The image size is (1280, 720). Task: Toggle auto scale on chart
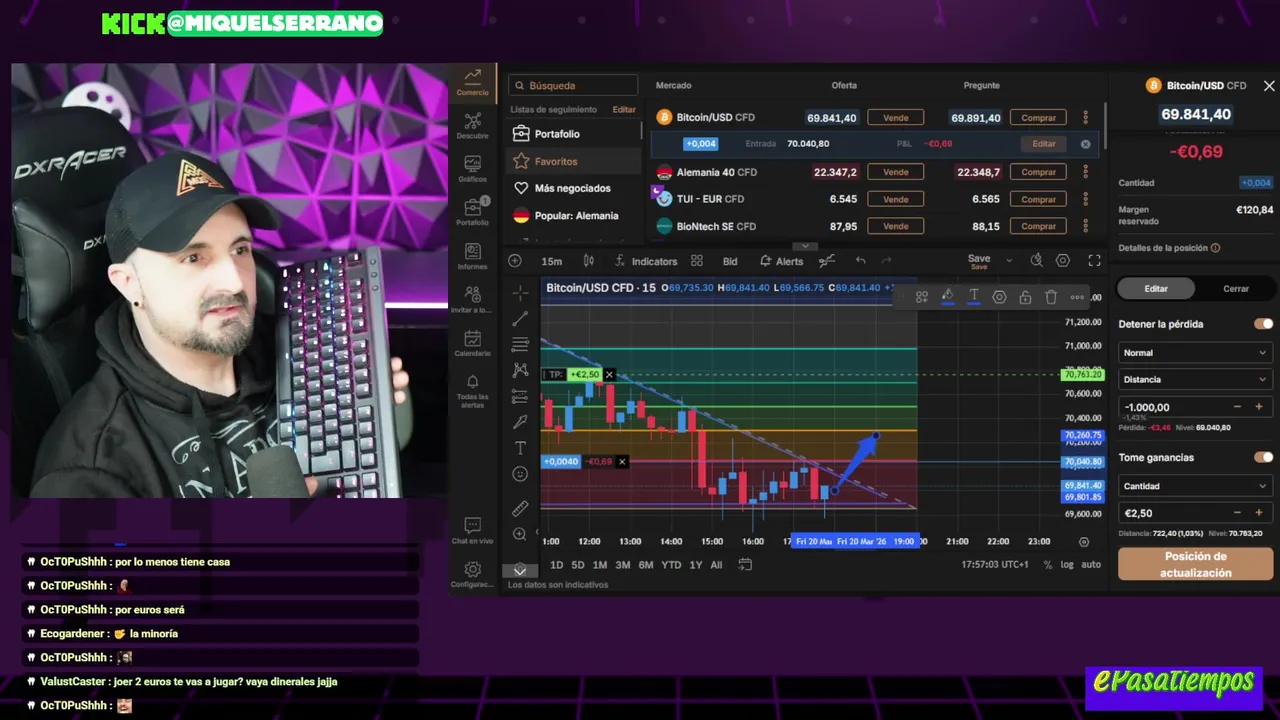[1091, 565]
